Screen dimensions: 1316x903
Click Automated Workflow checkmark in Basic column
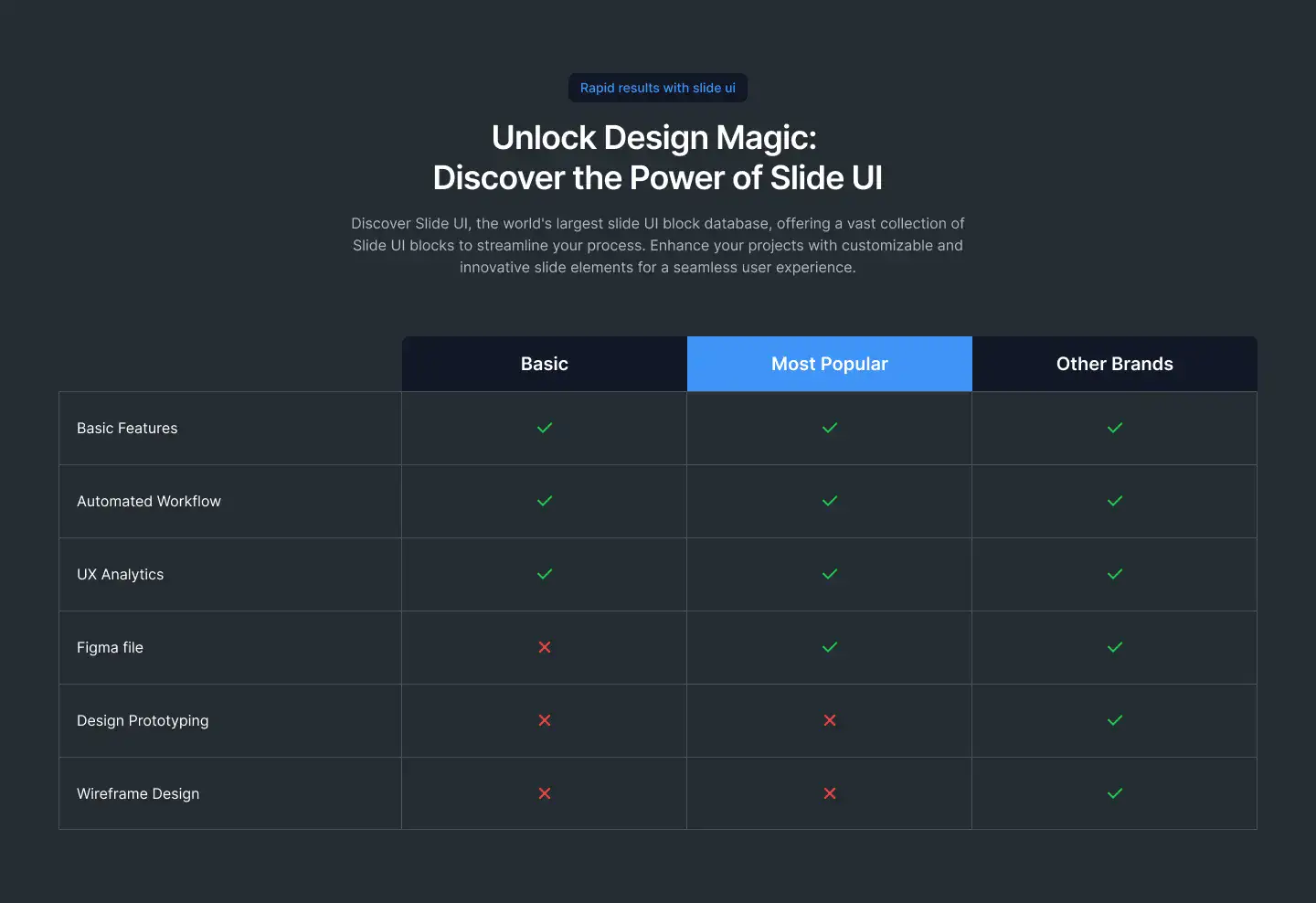coord(545,501)
